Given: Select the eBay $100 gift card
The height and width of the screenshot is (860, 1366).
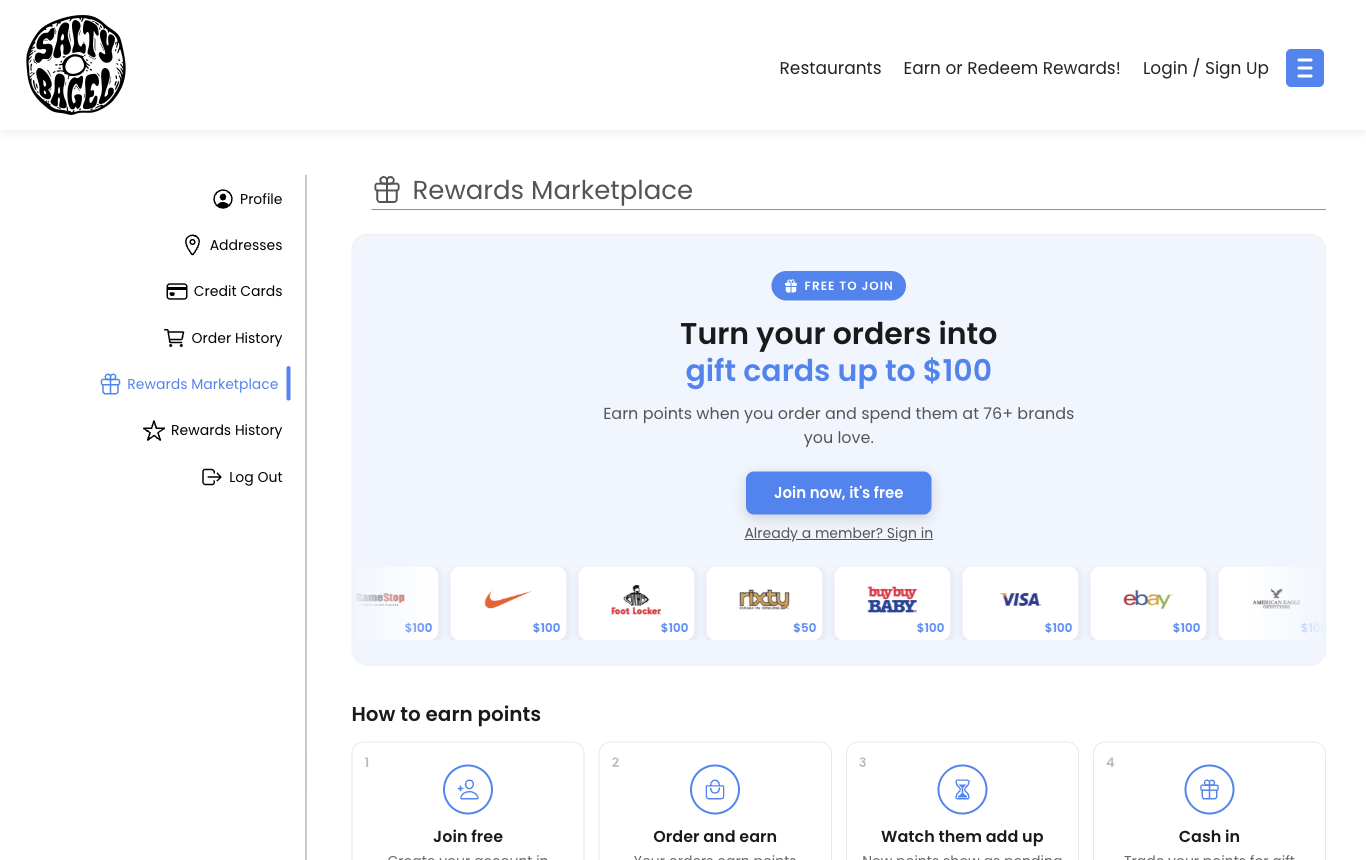Looking at the screenshot, I should (x=1149, y=603).
